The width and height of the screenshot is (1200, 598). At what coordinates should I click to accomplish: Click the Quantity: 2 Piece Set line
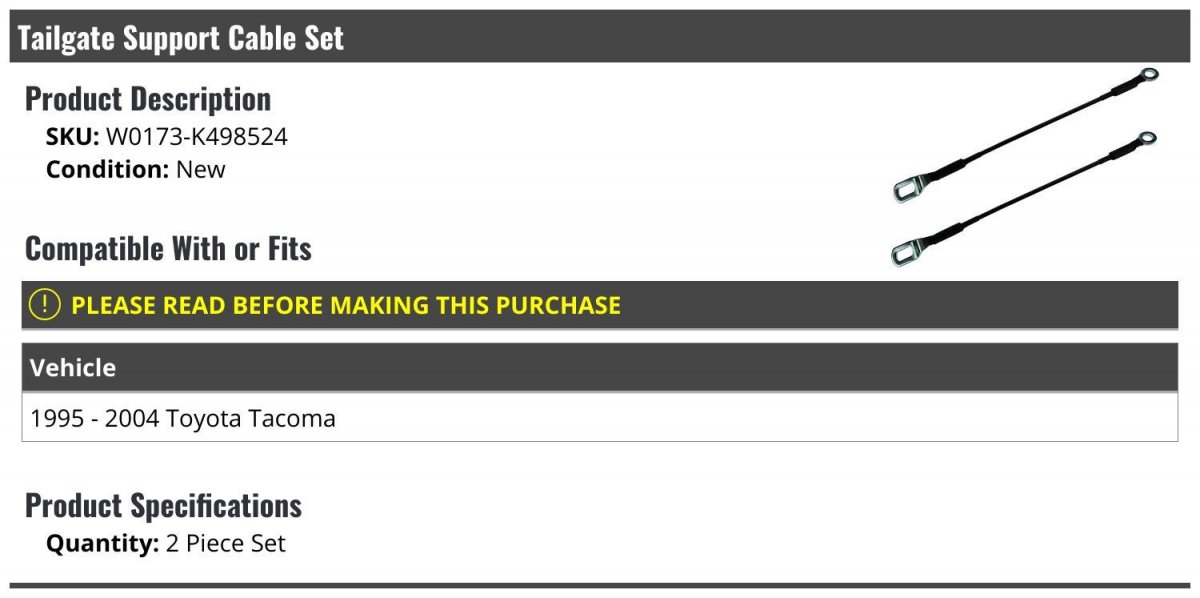pos(166,544)
